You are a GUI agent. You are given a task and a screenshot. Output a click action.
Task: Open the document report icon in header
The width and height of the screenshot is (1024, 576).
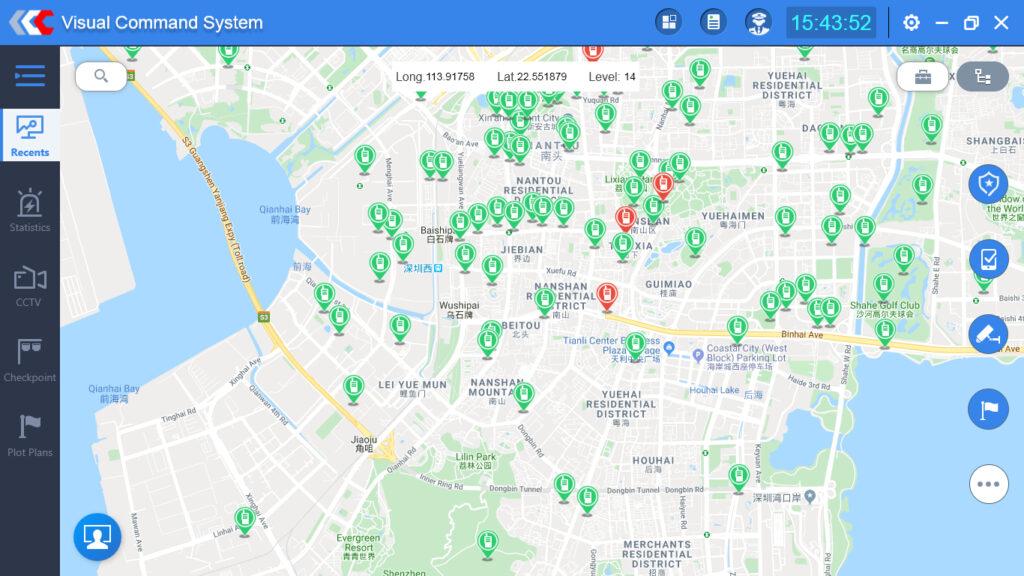click(x=713, y=22)
